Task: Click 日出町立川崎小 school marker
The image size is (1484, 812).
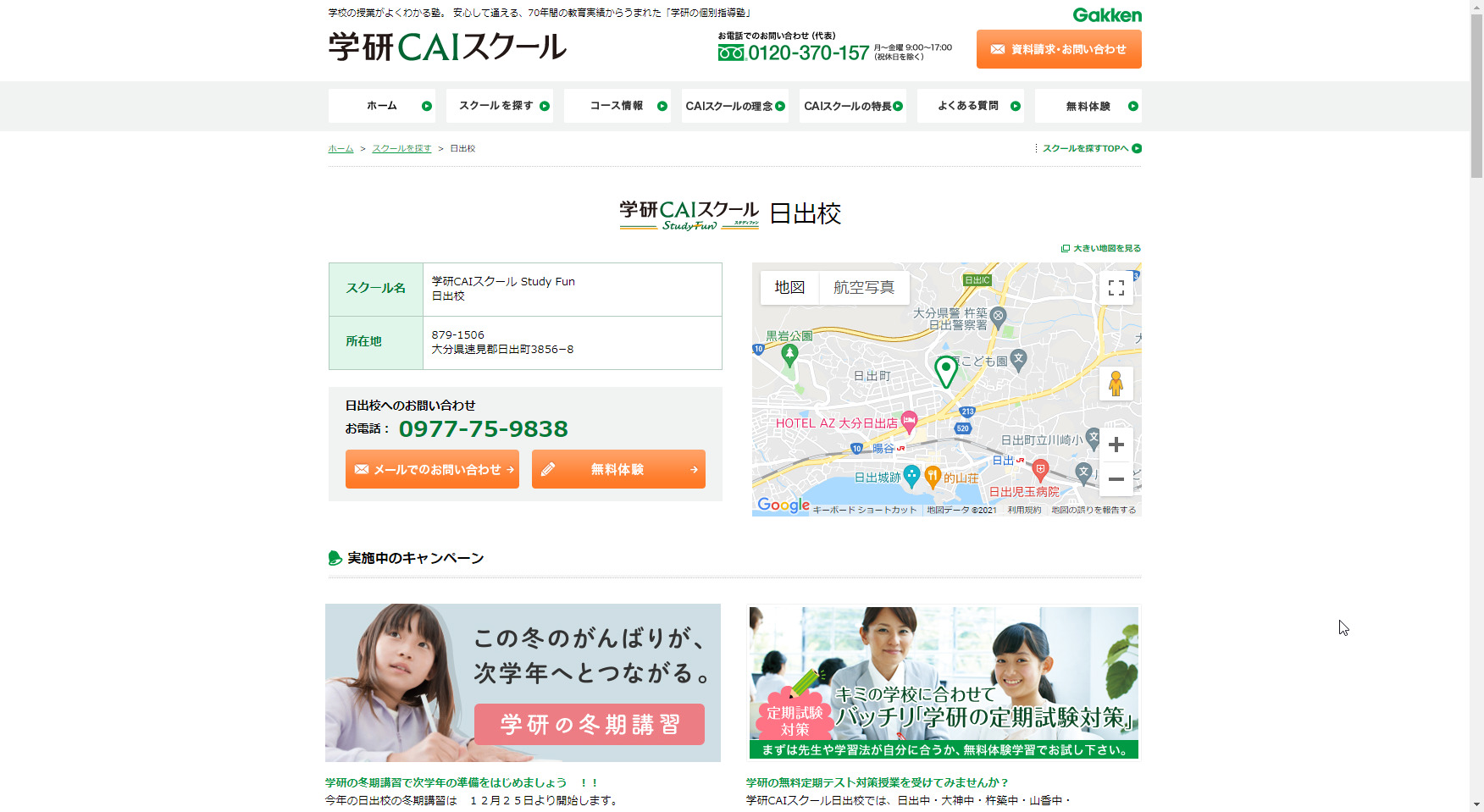Action: coord(1093,438)
